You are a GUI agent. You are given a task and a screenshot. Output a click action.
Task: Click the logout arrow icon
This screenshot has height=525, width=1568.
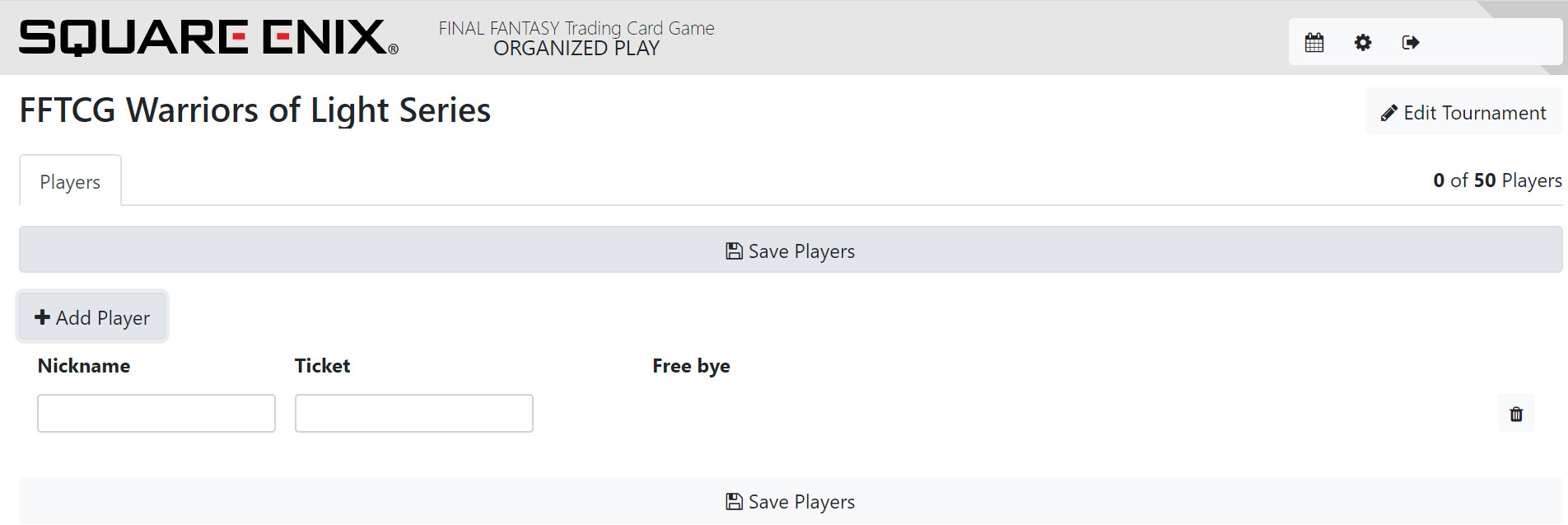pyautogui.click(x=1411, y=42)
